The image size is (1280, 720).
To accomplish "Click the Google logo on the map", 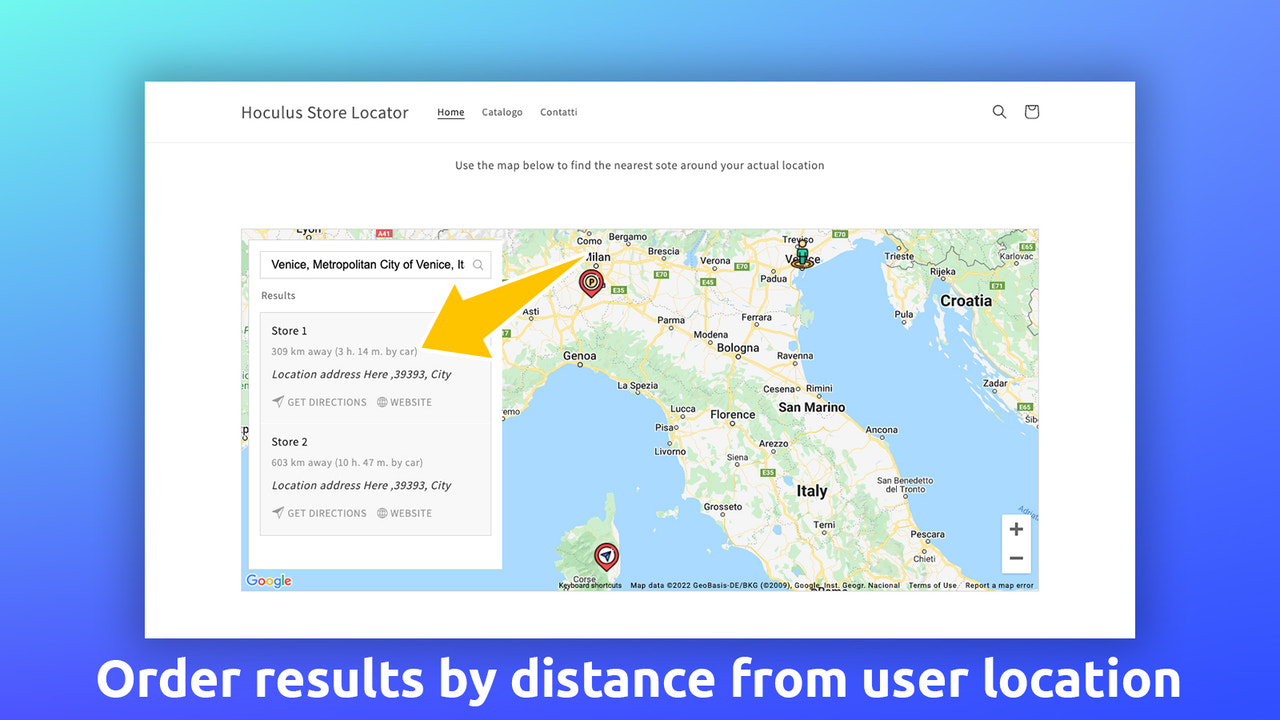I will [x=267, y=580].
